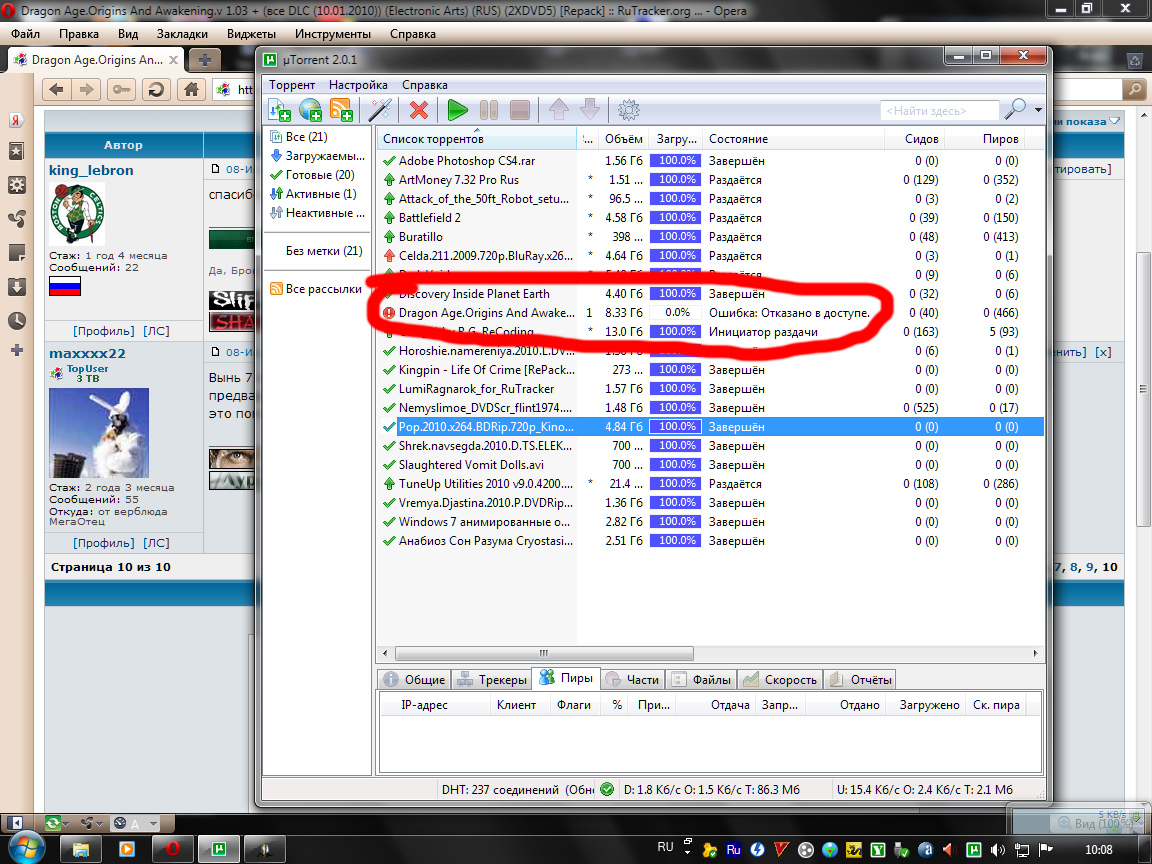Select Загружаемые category in sidebar
The image size is (1152, 864).
point(317,156)
